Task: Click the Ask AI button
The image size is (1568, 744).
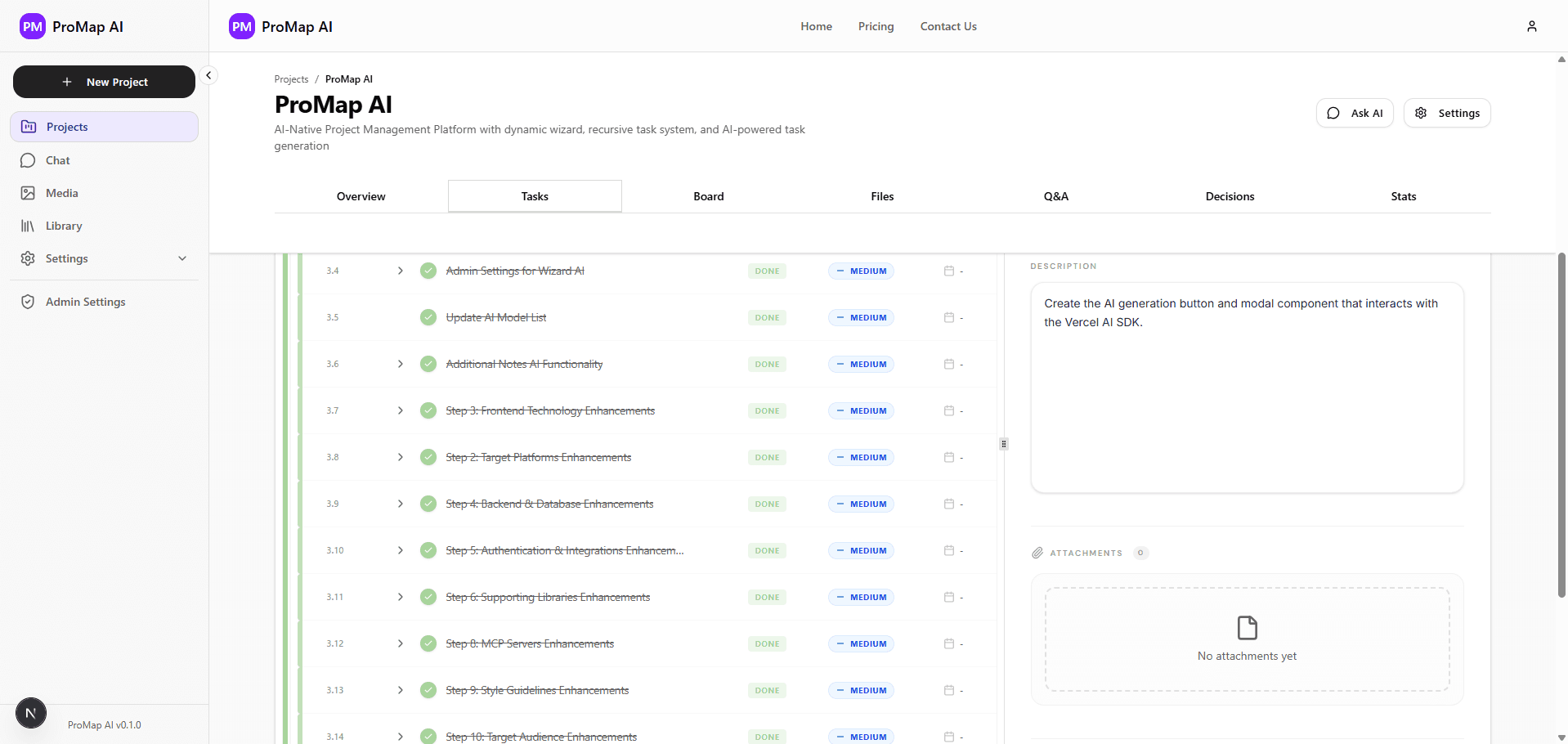Action: pos(1354,113)
